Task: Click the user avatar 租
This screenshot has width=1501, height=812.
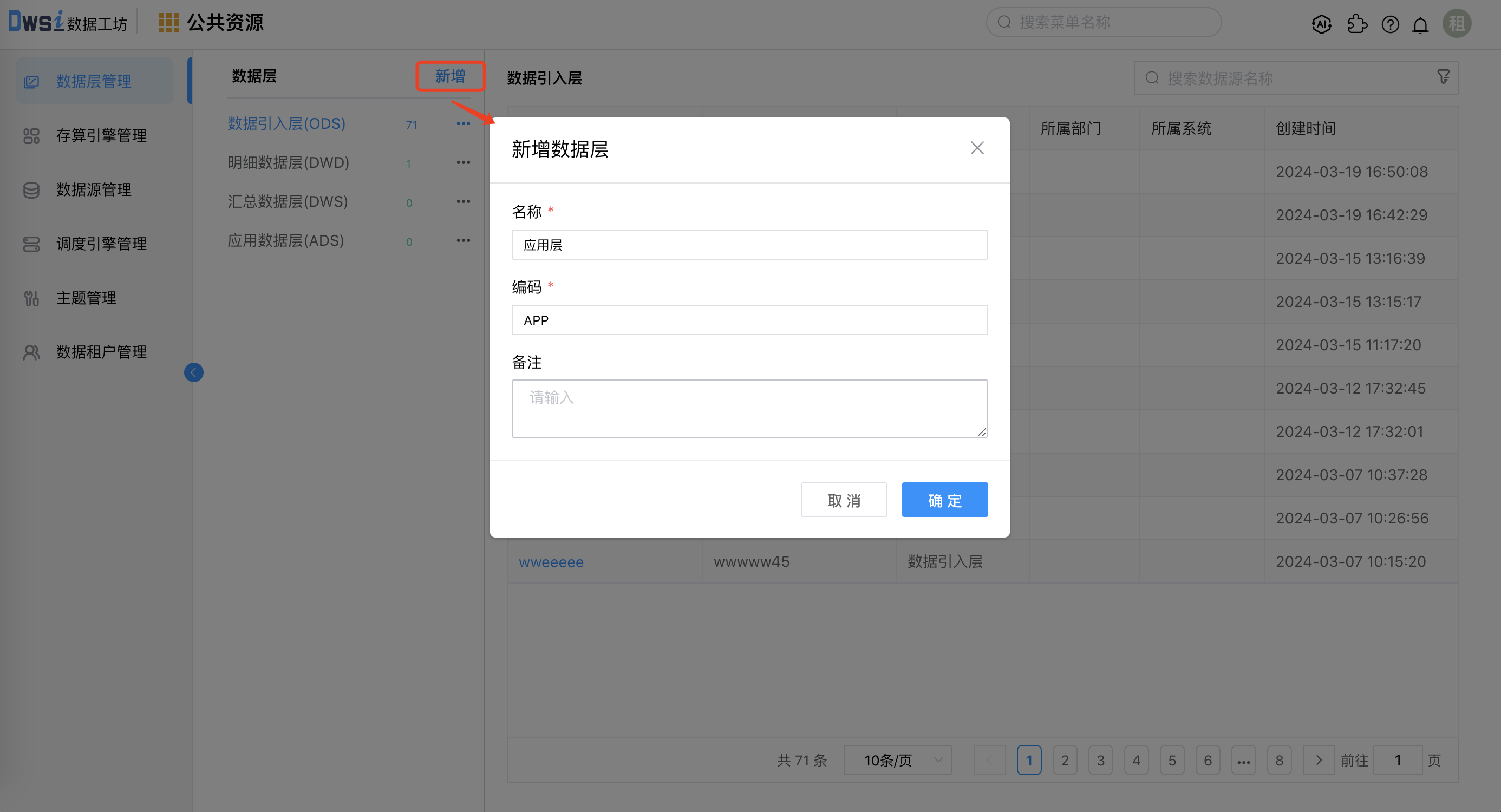Action: pos(1457,24)
